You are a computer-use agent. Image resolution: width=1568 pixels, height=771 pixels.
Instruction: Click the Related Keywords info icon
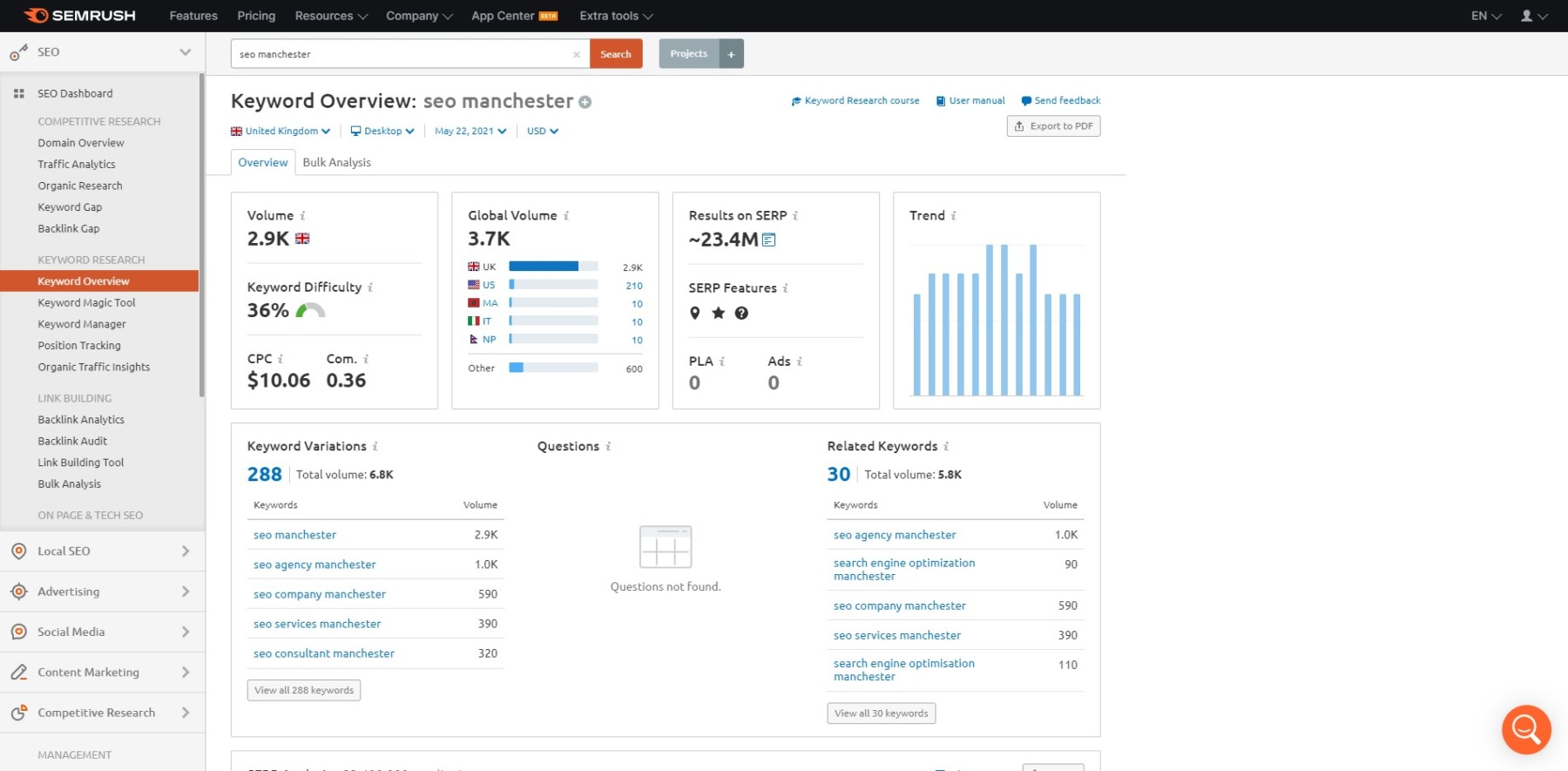point(946,446)
